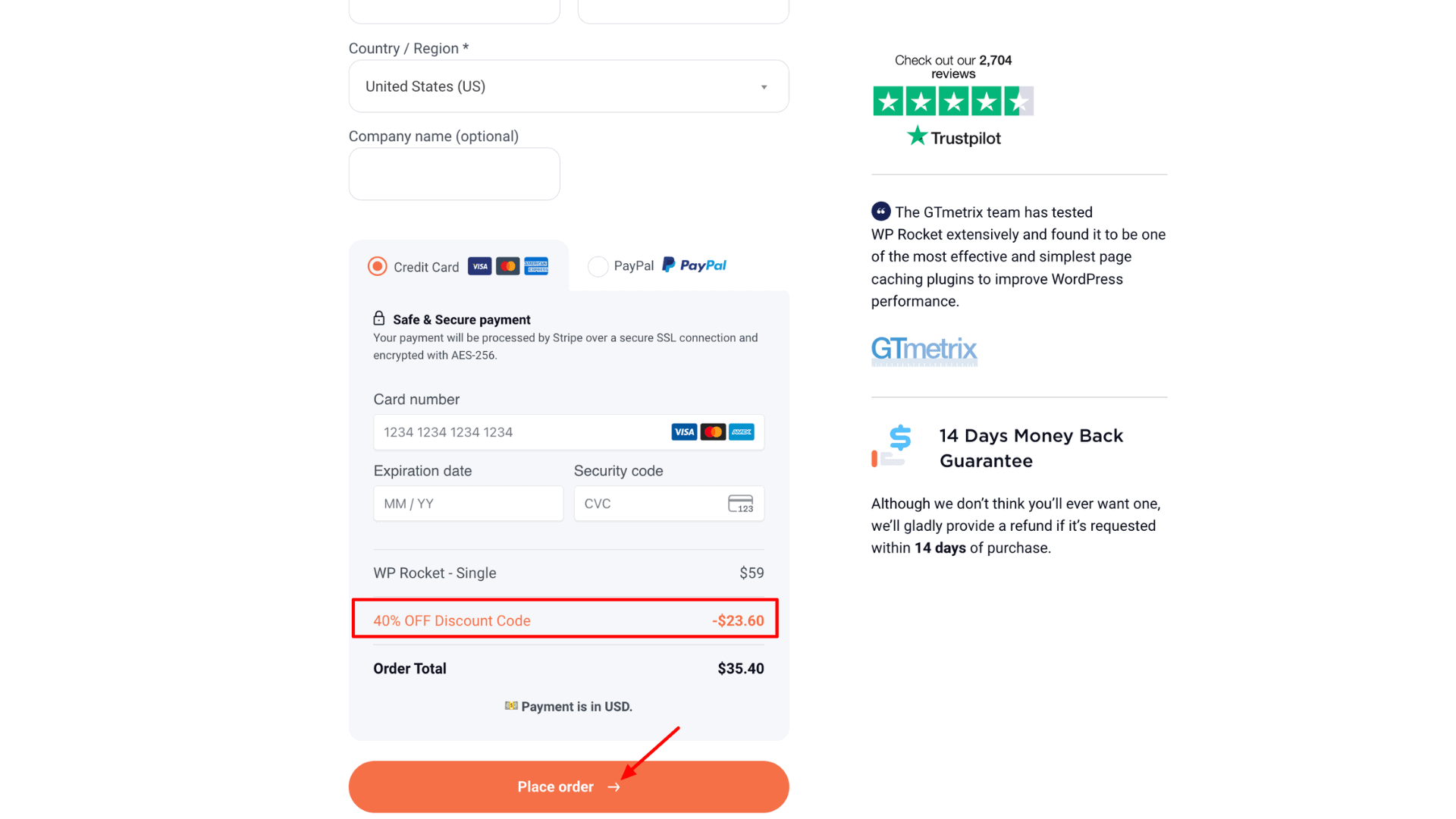Click the Mastercard icon beside Credit Card
This screenshot has width=1456, height=819.
point(507,266)
